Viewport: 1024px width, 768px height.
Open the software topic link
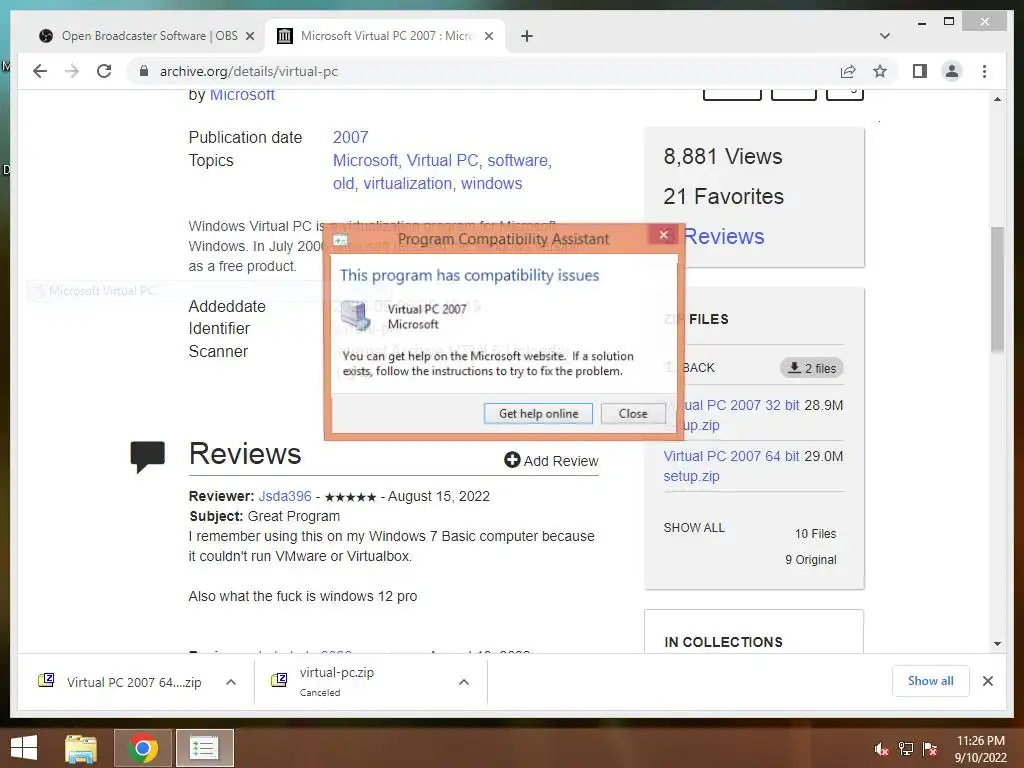[x=518, y=161]
